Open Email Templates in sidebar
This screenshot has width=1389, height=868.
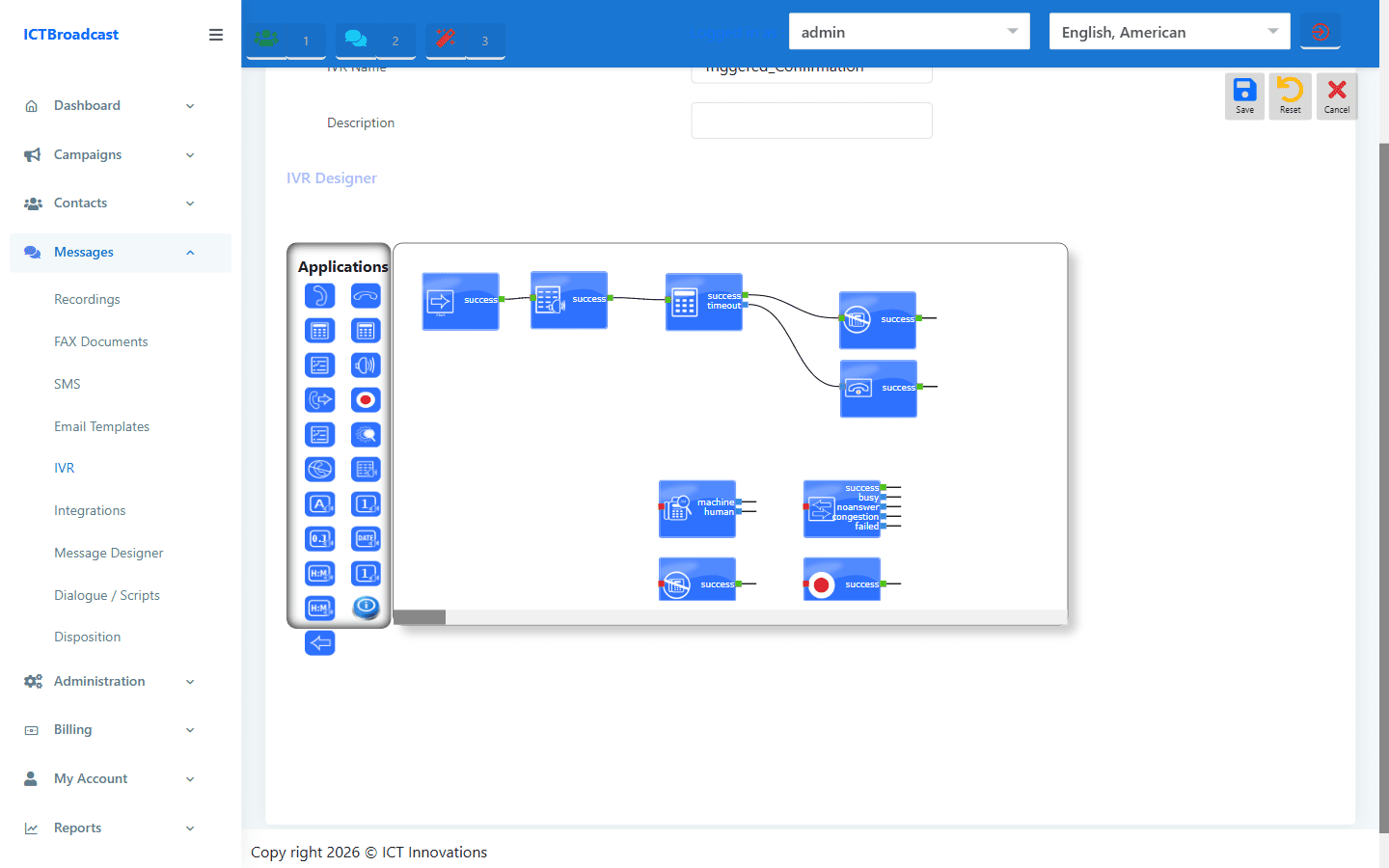point(102,426)
